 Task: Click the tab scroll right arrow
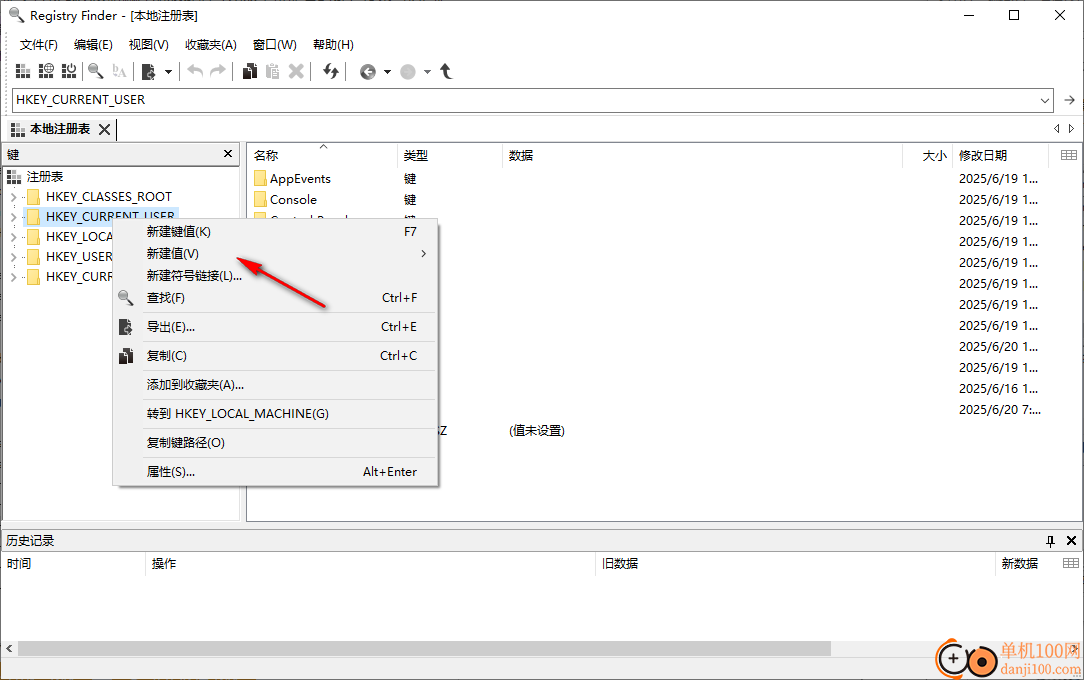coord(1072,129)
